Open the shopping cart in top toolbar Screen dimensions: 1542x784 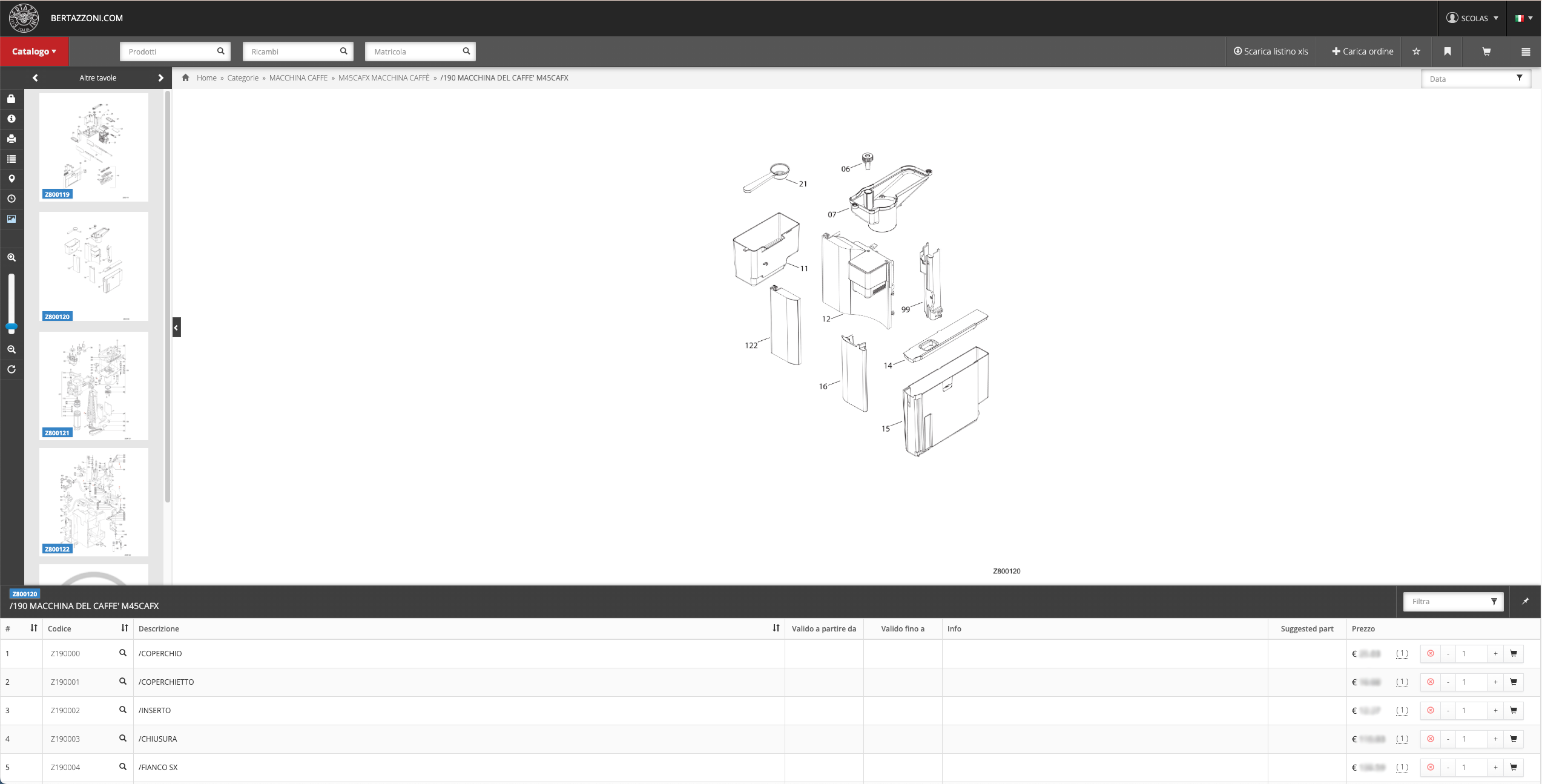[x=1486, y=51]
